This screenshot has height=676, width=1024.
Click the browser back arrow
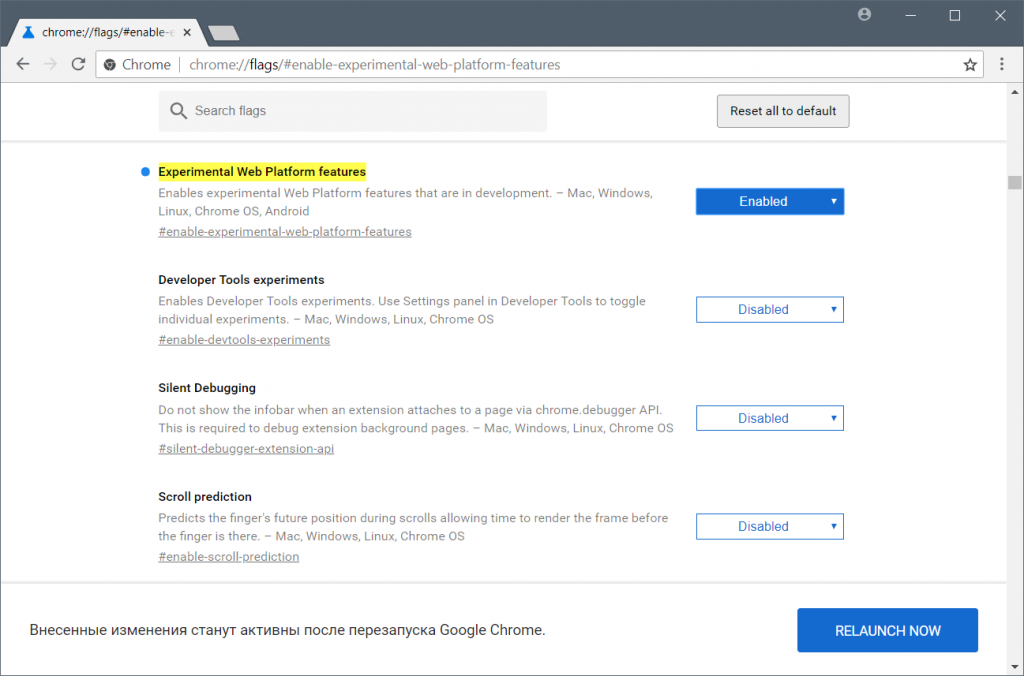22,65
